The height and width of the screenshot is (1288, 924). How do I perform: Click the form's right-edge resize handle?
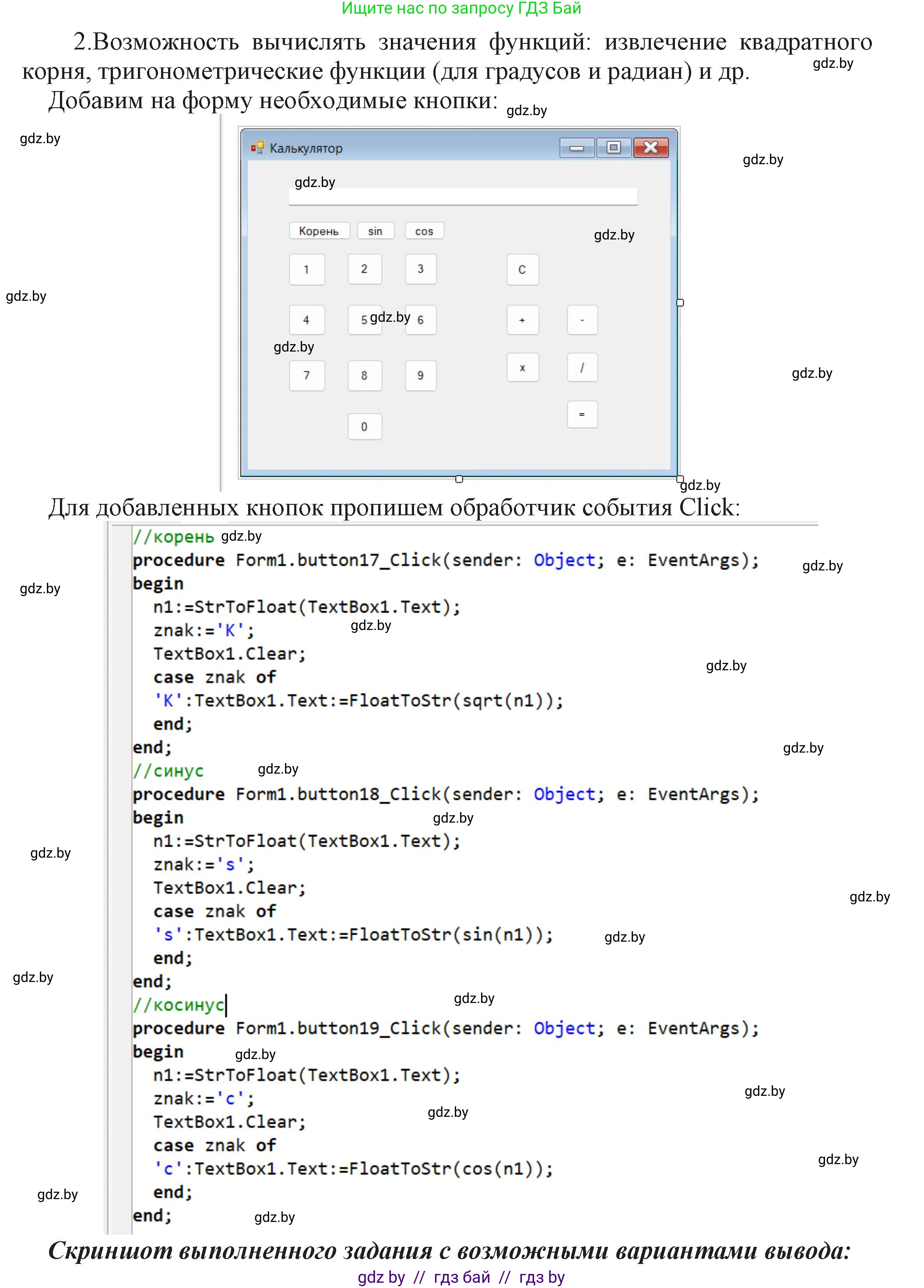pyautogui.click(x=680, y=303)
